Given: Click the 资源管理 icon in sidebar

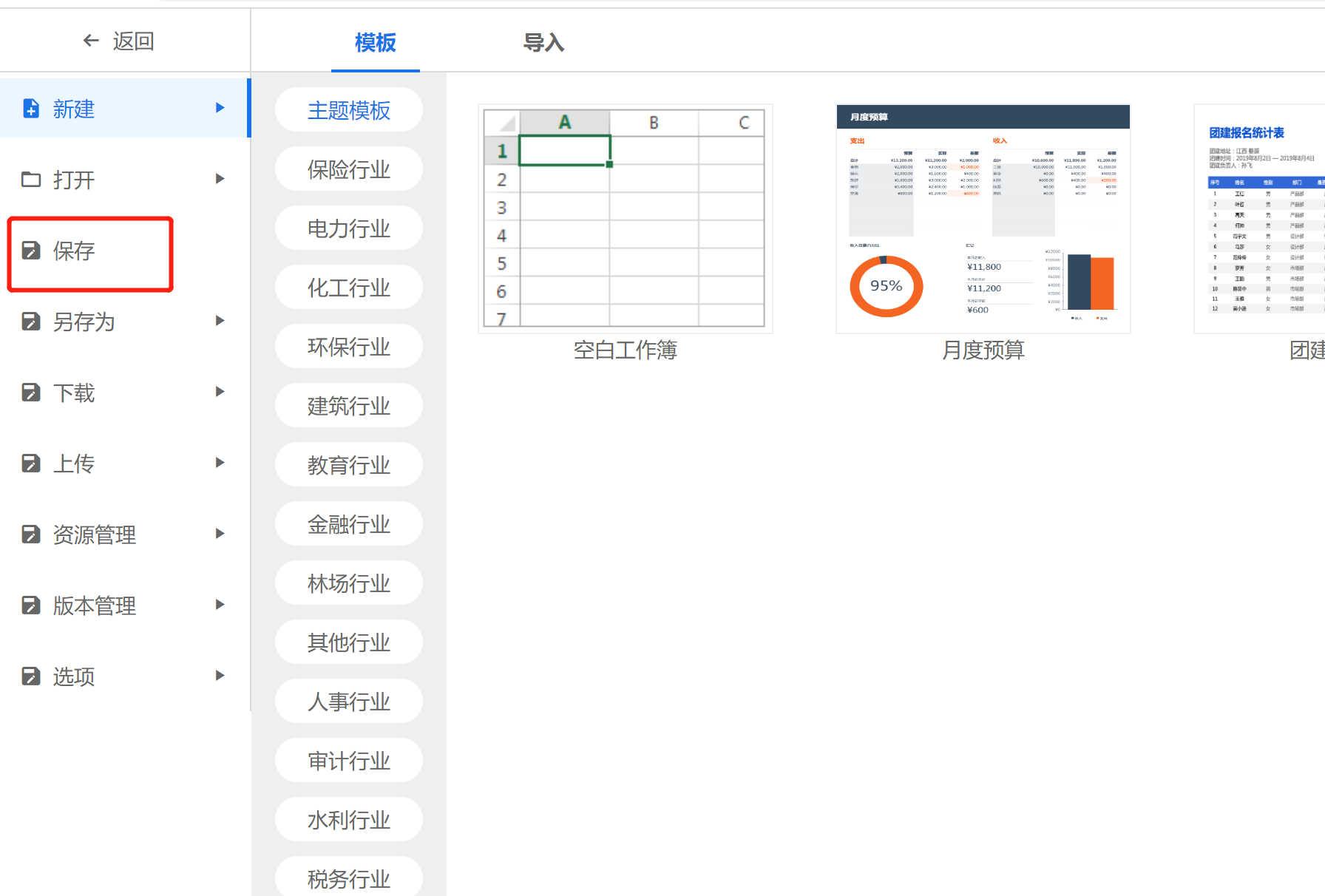Looking at the screenshot, I should [x=31, y=534].
